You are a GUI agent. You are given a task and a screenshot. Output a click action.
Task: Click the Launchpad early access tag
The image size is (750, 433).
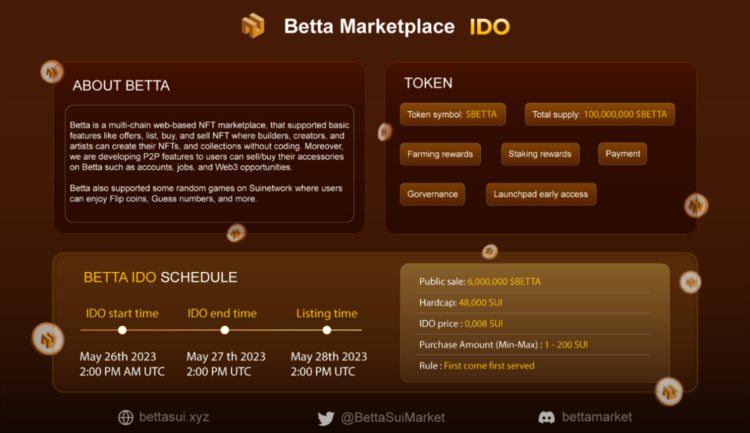[x=540, y=194]
